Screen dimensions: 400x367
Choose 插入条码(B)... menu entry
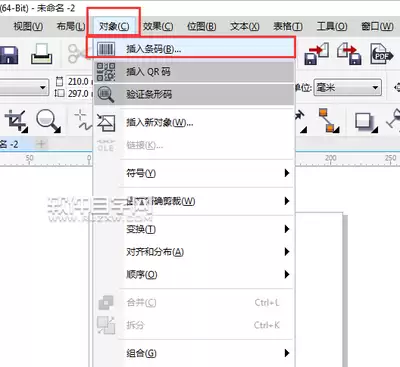[194, 49]
